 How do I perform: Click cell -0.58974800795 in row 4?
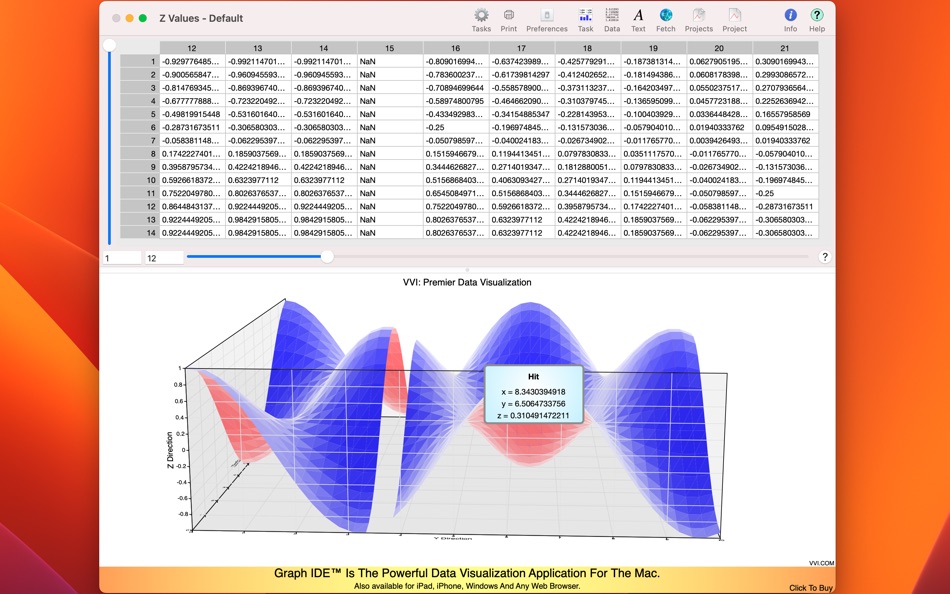tap(456, 101)
